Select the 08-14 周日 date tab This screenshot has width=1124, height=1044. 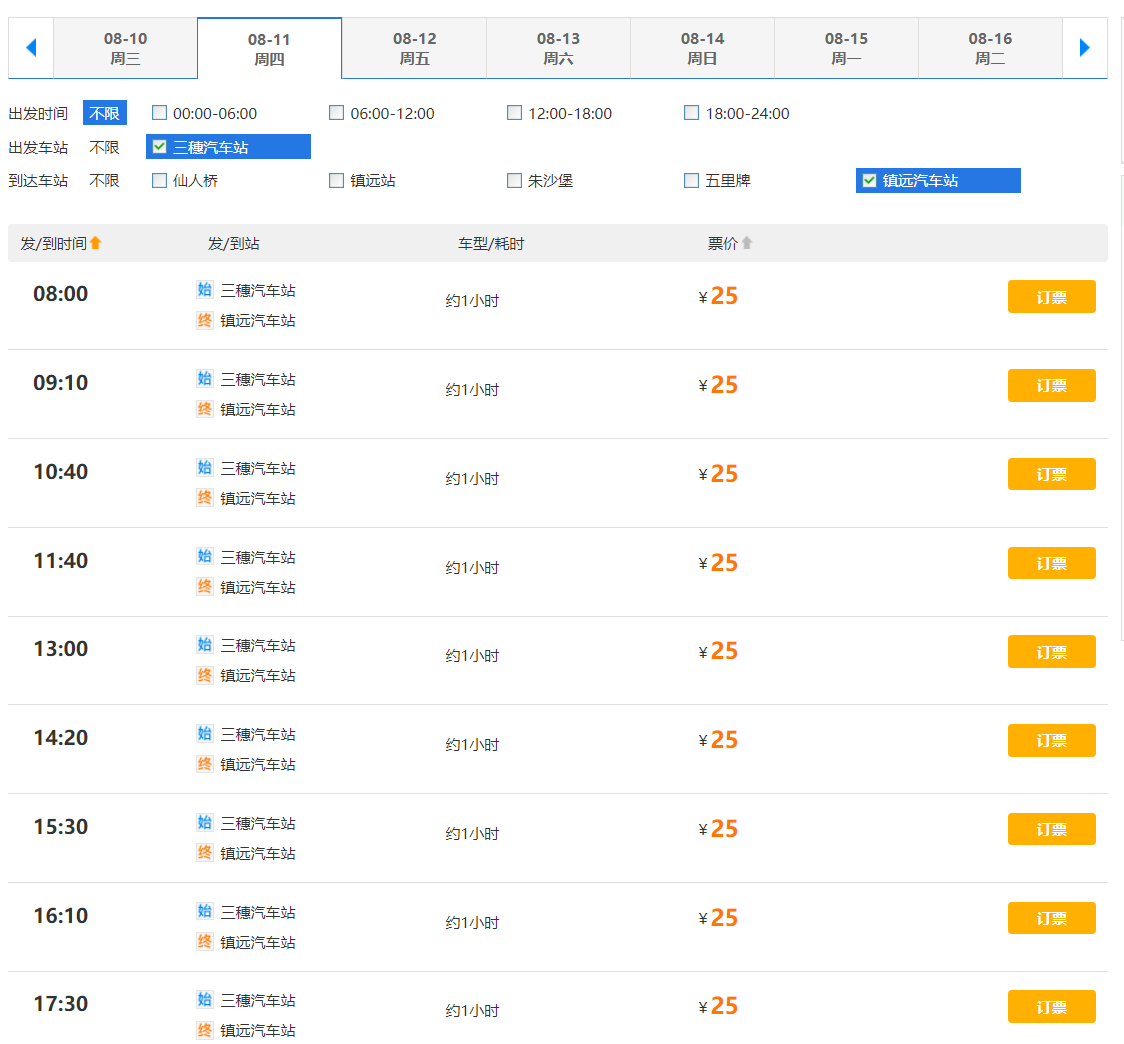coord(702,48)
